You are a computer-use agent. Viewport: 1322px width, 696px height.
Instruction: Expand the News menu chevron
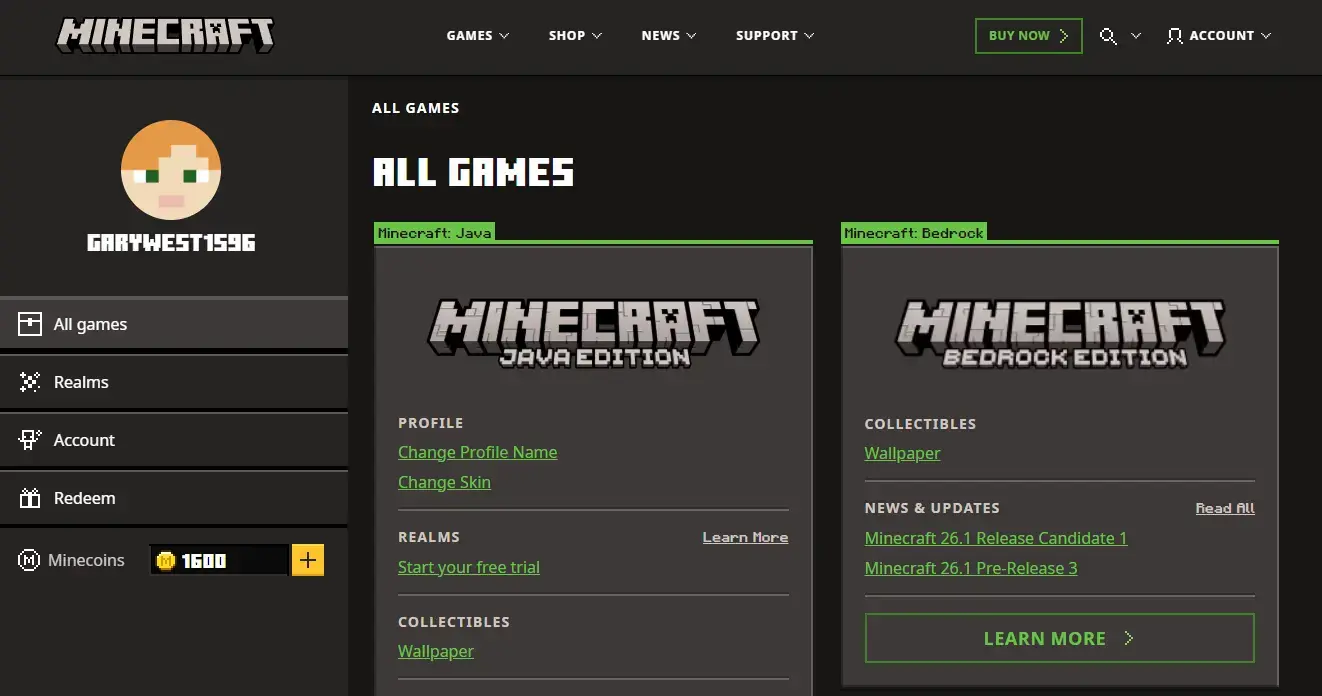pos(691,36)
